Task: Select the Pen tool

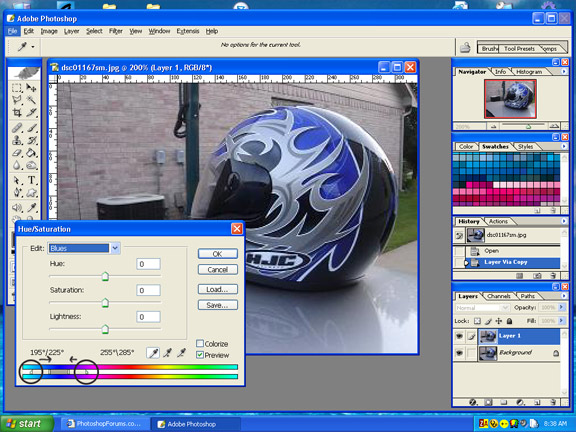Action: [x=17, y=193]
